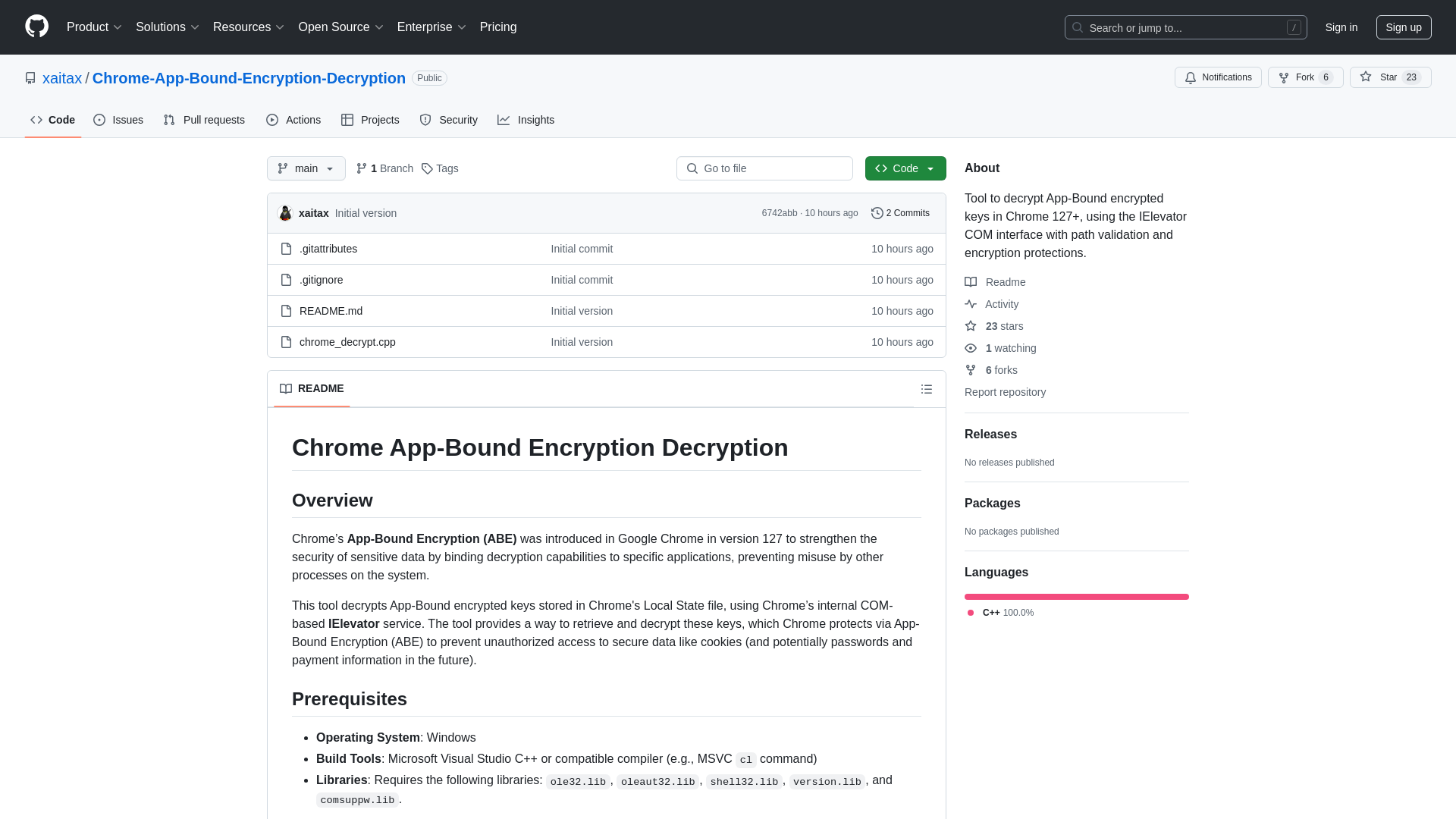Switch to the Insights tab
This screenshot has height=819, width=1456.
pos(526,120)
